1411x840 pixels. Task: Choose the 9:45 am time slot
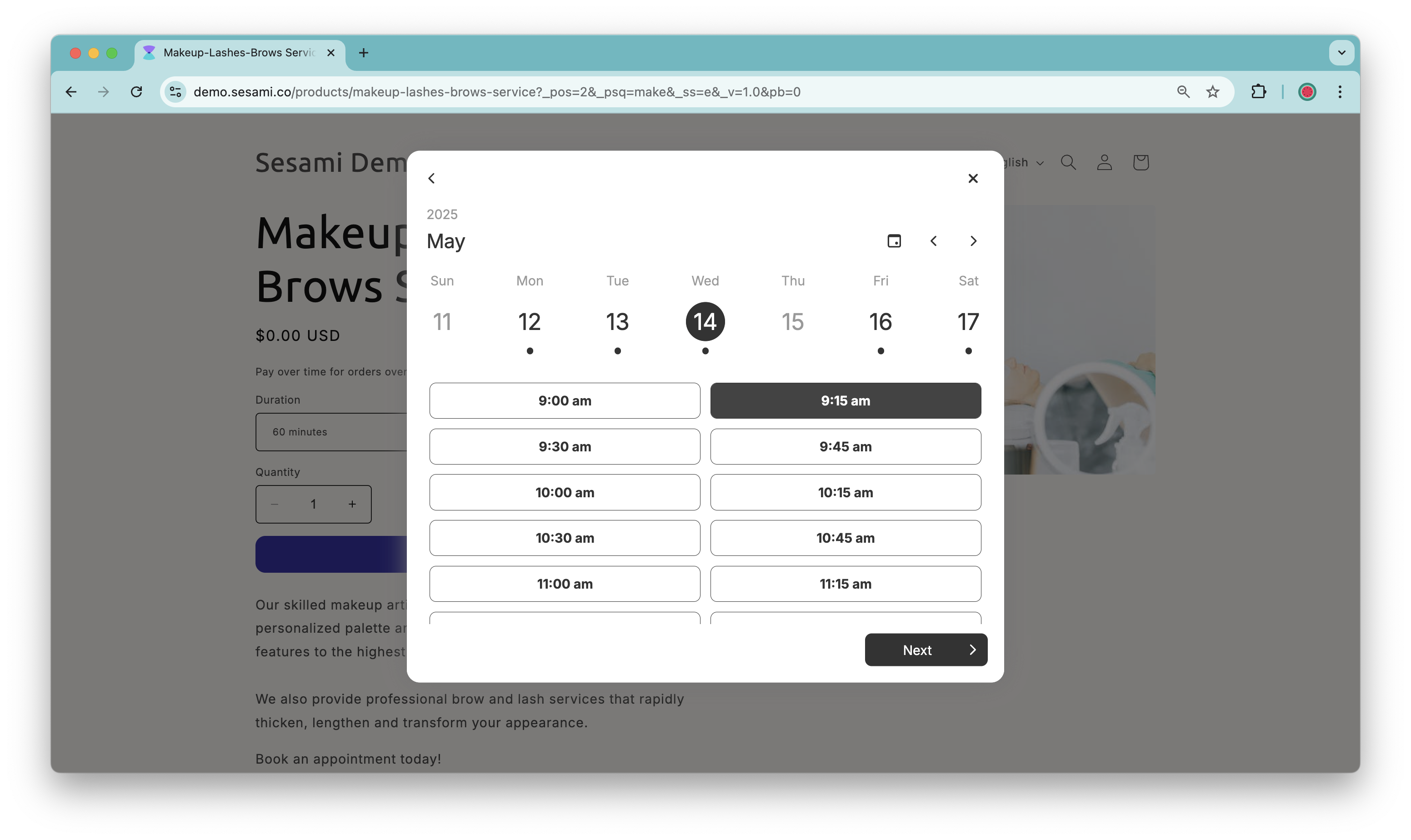coord(845,447)
